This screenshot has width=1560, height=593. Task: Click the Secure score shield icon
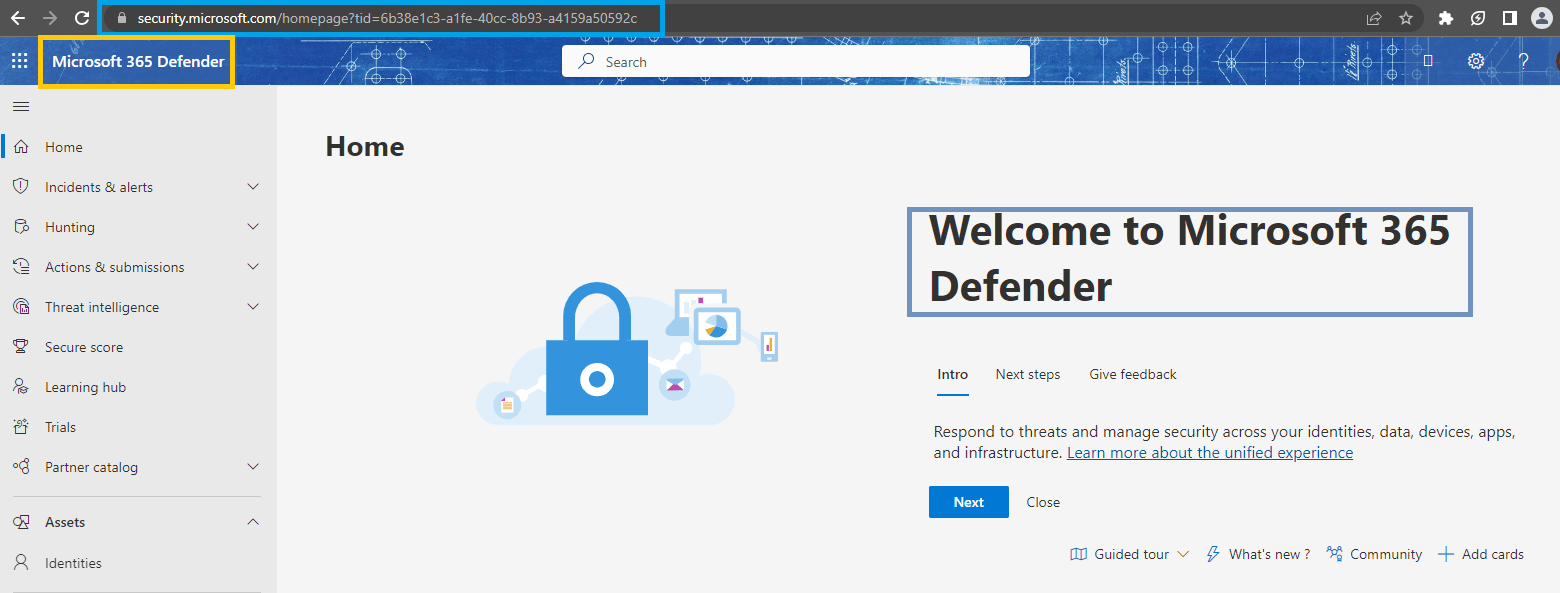coord(21,346)
